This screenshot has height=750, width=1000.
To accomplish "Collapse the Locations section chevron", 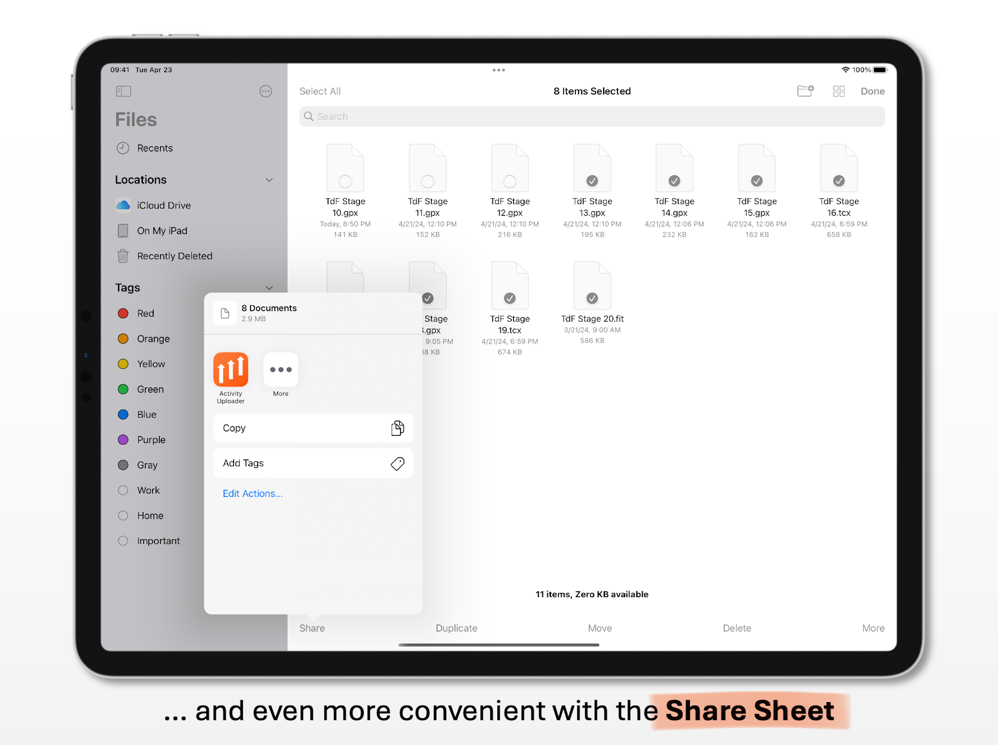I will (269, 180).
